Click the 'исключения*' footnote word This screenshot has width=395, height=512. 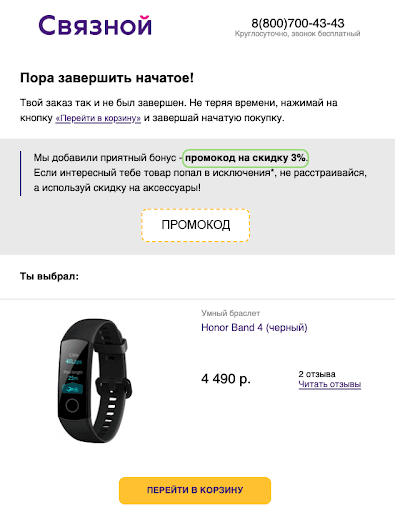(243, 173)
